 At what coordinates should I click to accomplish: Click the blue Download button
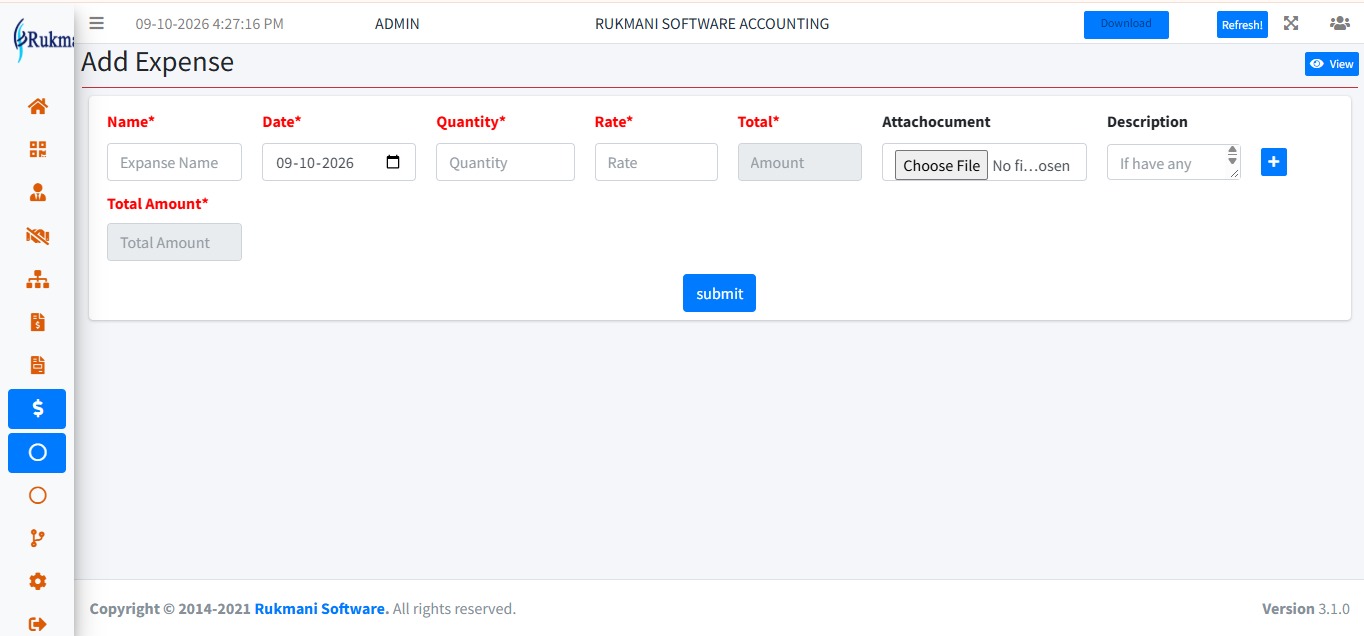1126,24
